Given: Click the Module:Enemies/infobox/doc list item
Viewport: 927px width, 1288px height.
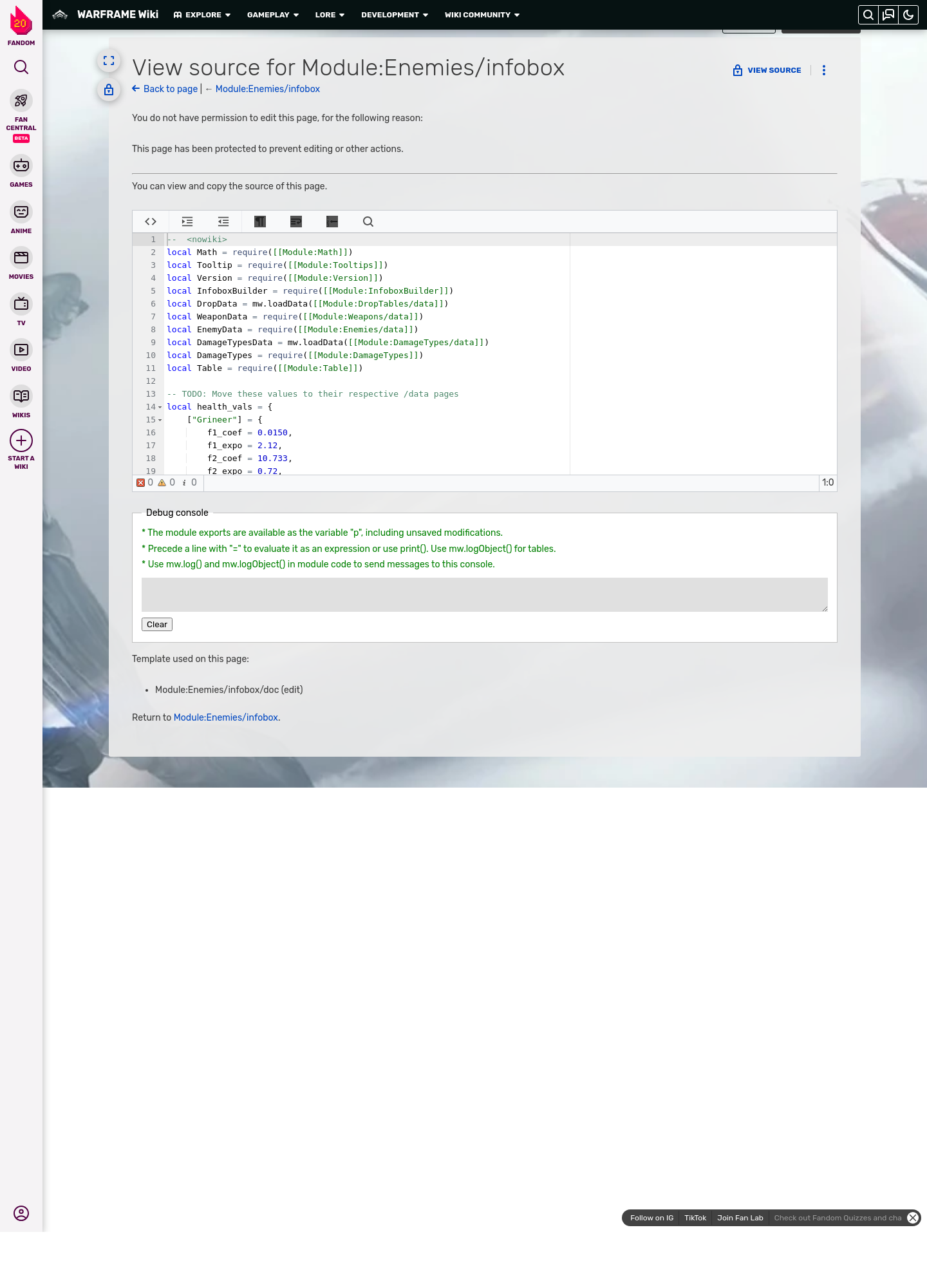Looking at the screenshot, I should click(229, 690).
